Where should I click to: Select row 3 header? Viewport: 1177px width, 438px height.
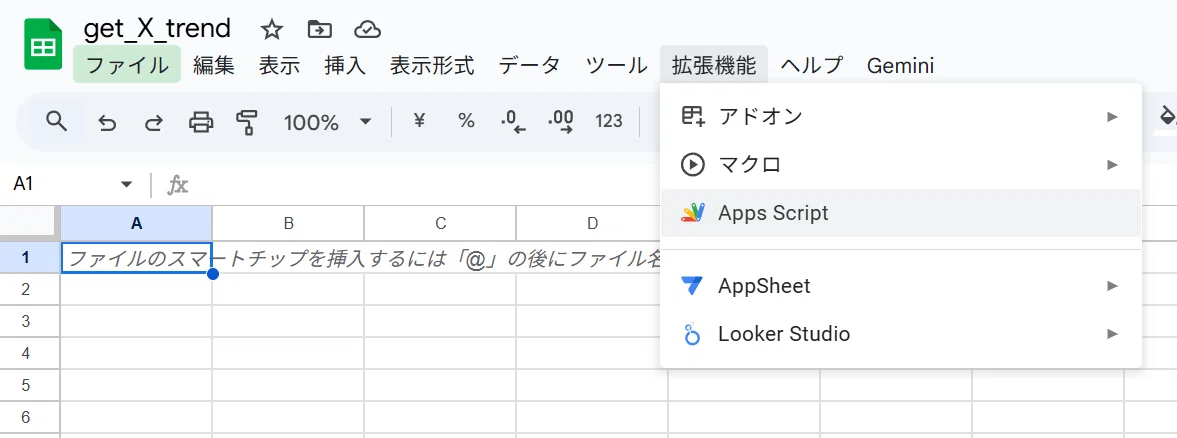coord(30,321)
